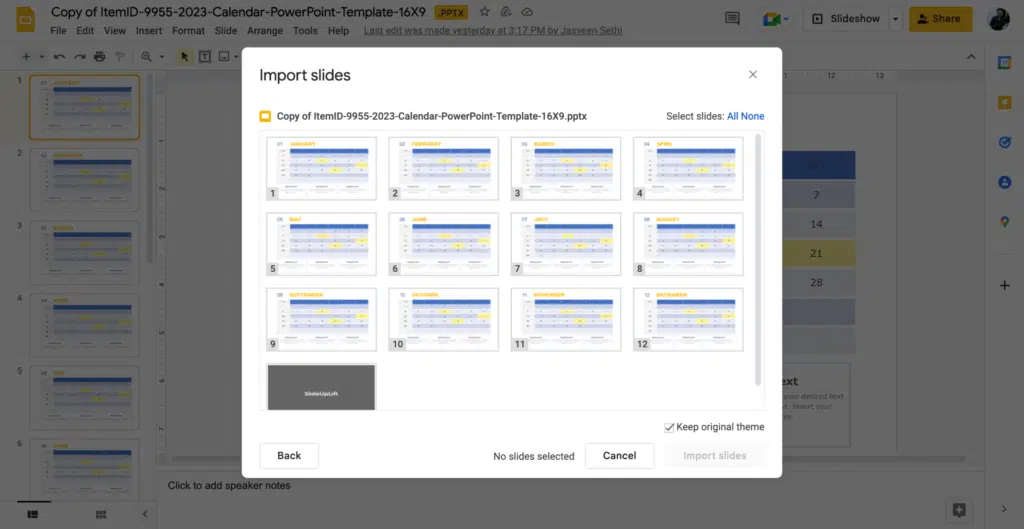The width and height of the screenshot is (1024, 529).
Task: Open the zoom level dropdown arrow
Action: point(162,57)
